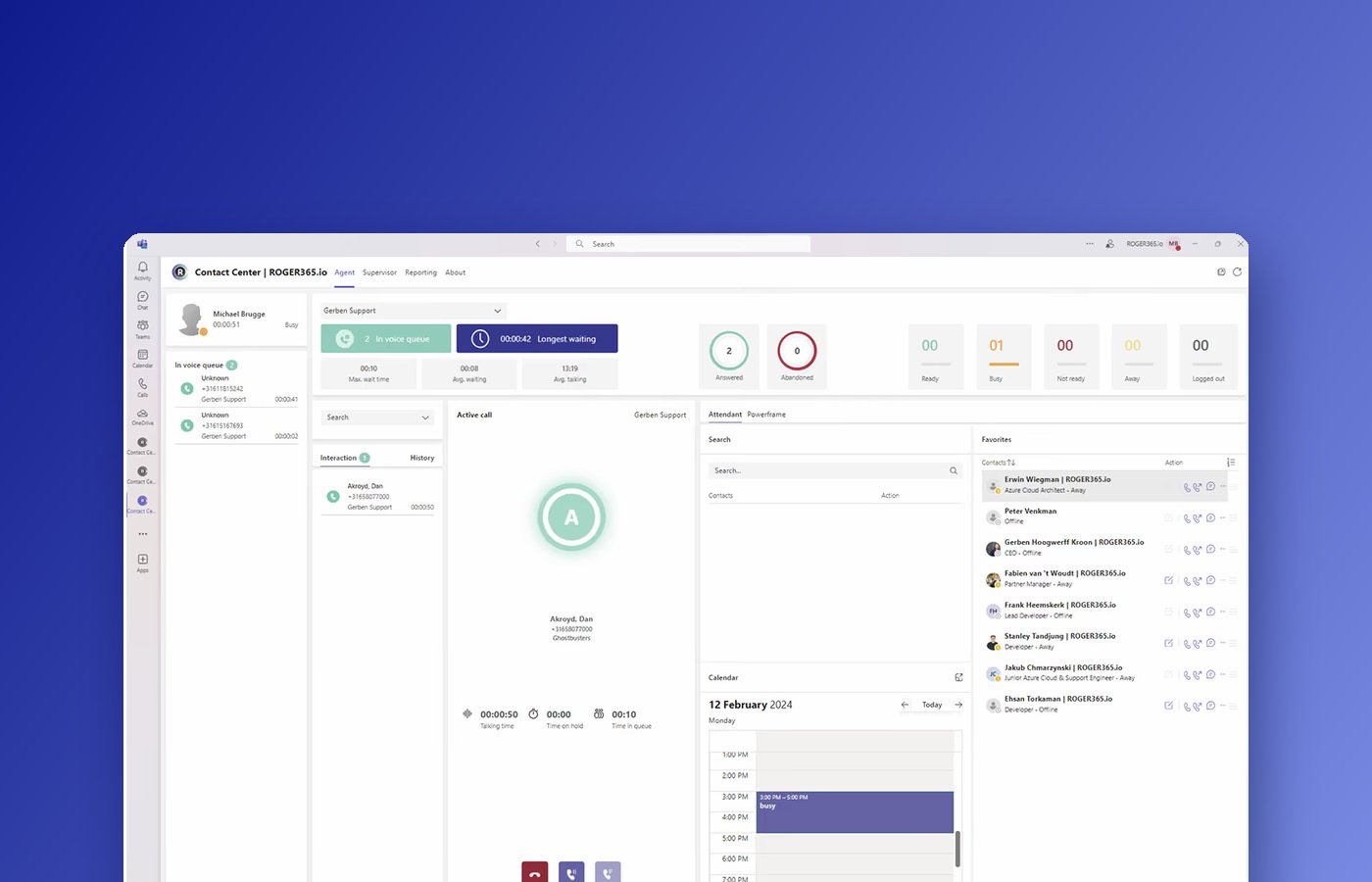Open the edit note icon for Fabien van 't Woudt
This screenshot has height=882, width=1372.
[x=1168, y=580]
